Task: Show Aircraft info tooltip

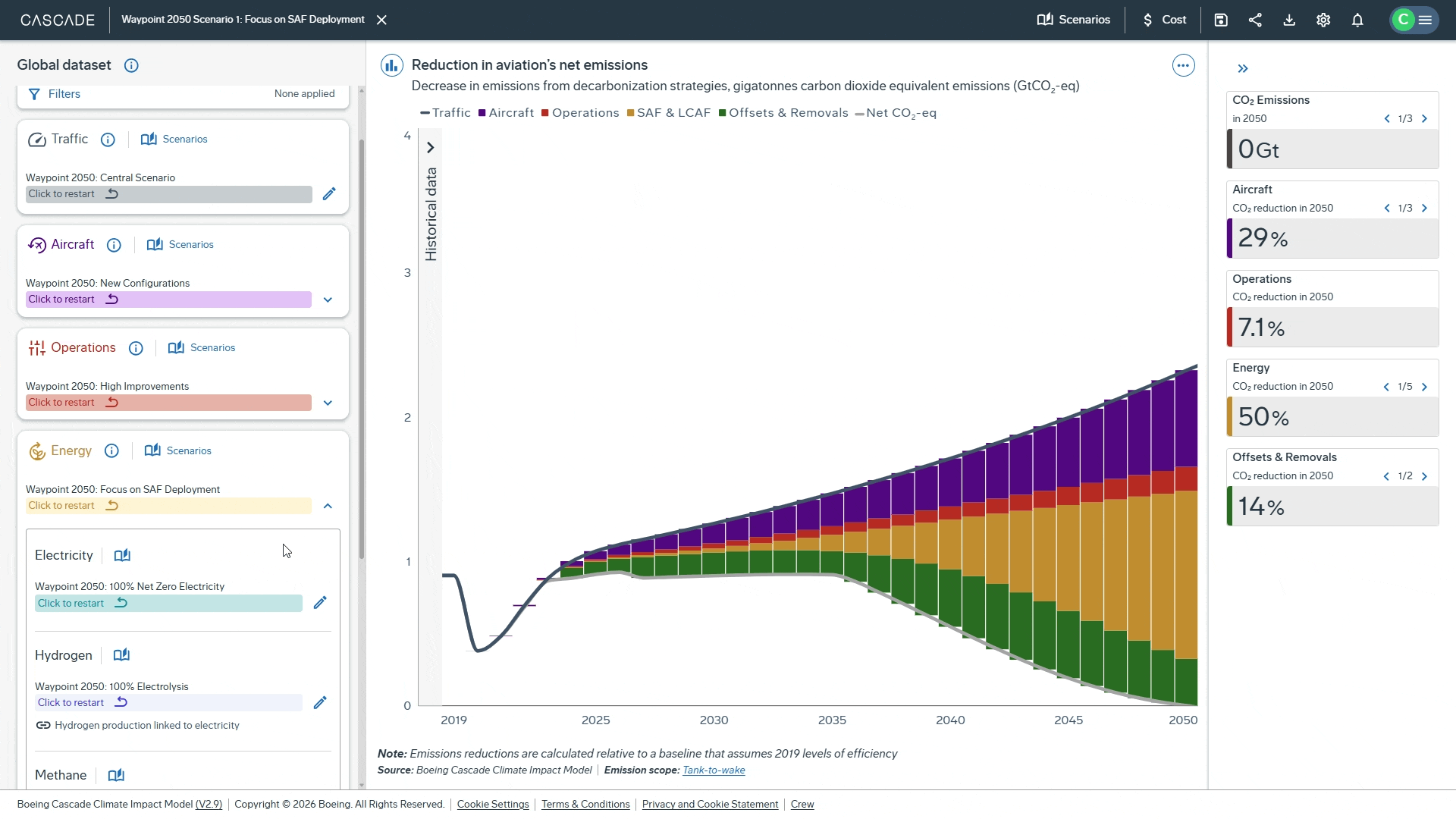Action: coord(114,245)
